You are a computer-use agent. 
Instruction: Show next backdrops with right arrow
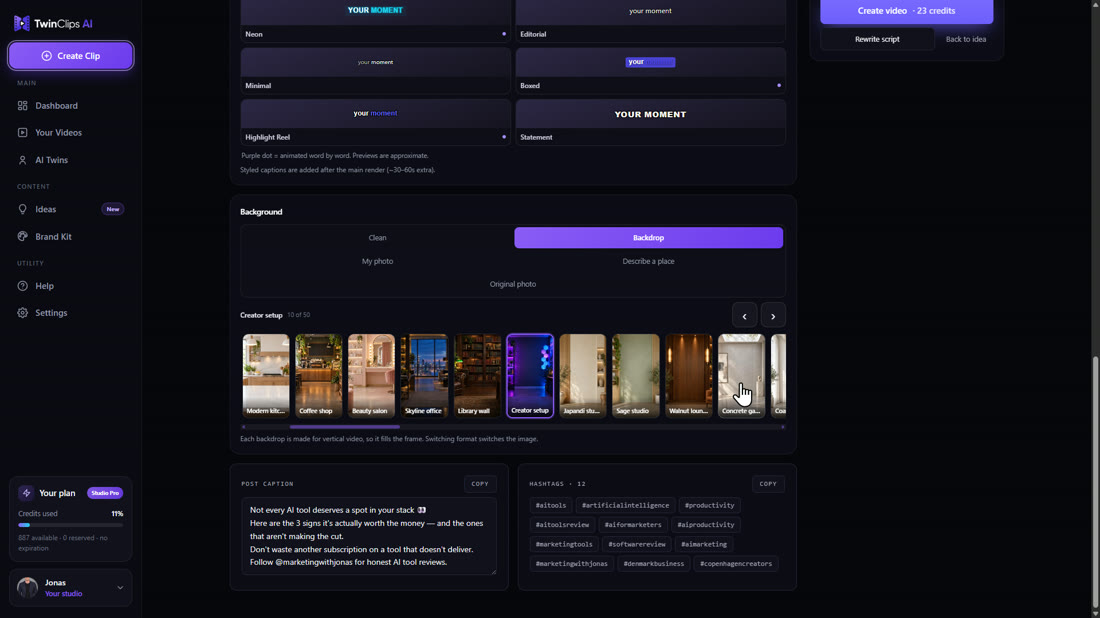pyautogui.click(x=773, y=316)
